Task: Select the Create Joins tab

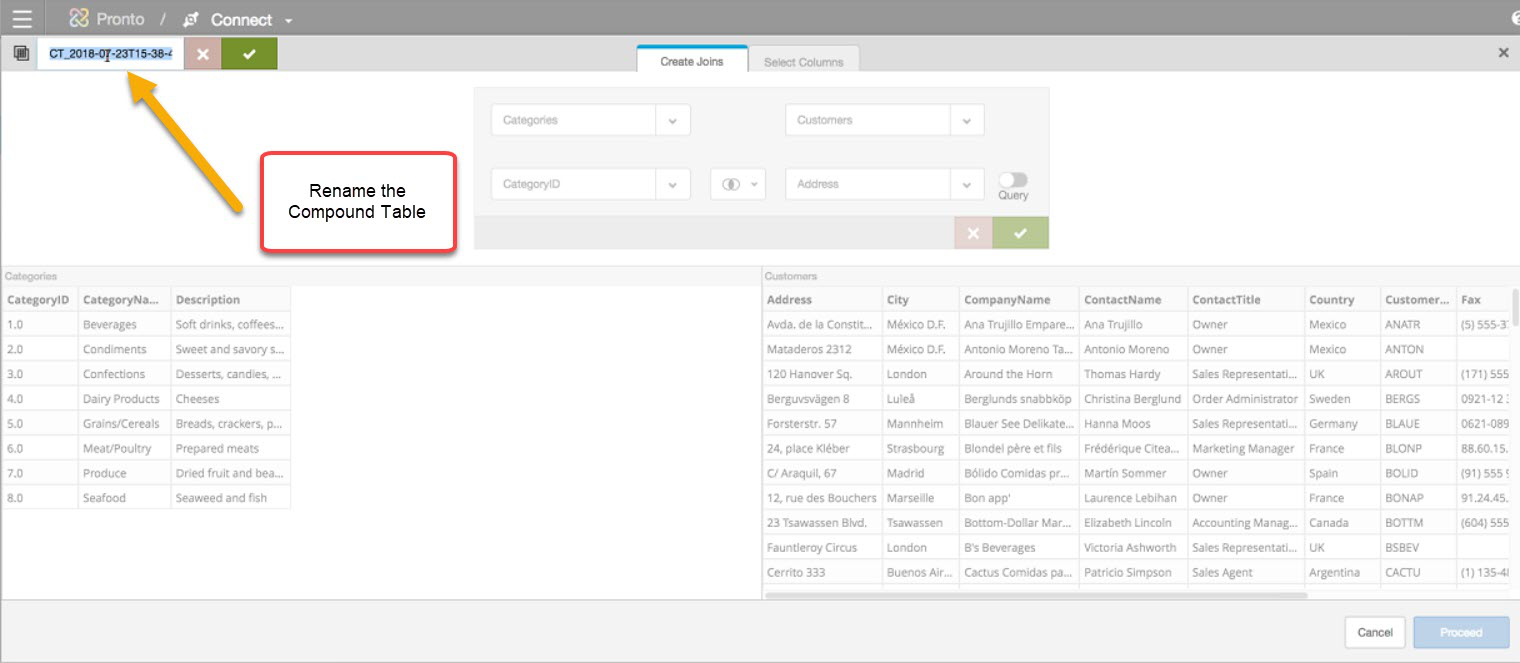Action: pyautogui.click(x=691, y=62)
